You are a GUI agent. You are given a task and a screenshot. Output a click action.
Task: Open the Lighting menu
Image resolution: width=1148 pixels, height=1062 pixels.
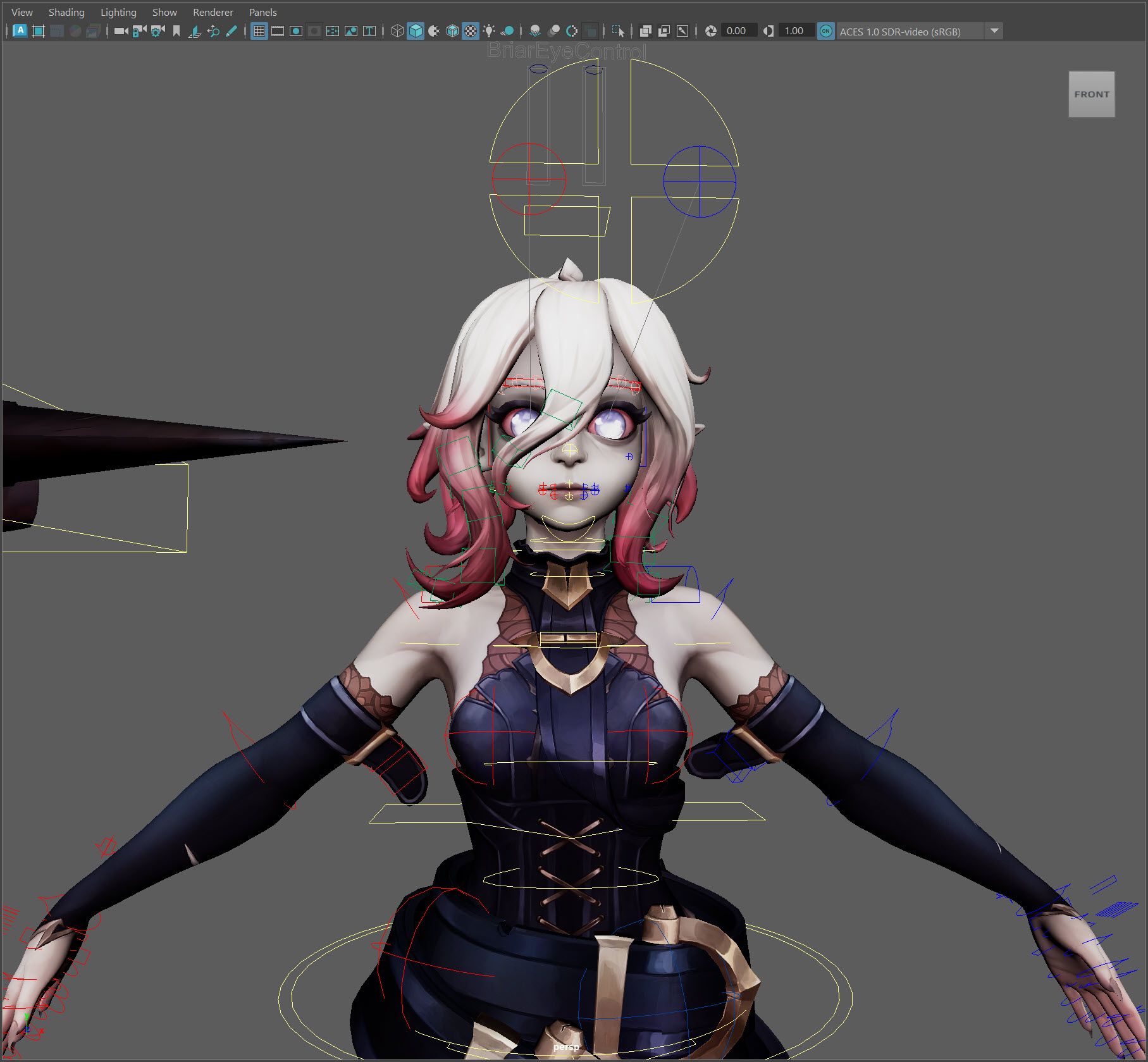pyautogui.click(x=118, y=12)
